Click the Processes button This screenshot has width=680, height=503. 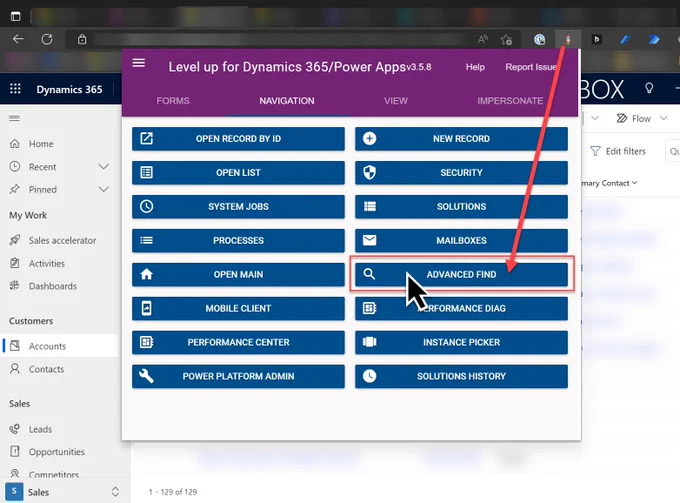point(238,240)
